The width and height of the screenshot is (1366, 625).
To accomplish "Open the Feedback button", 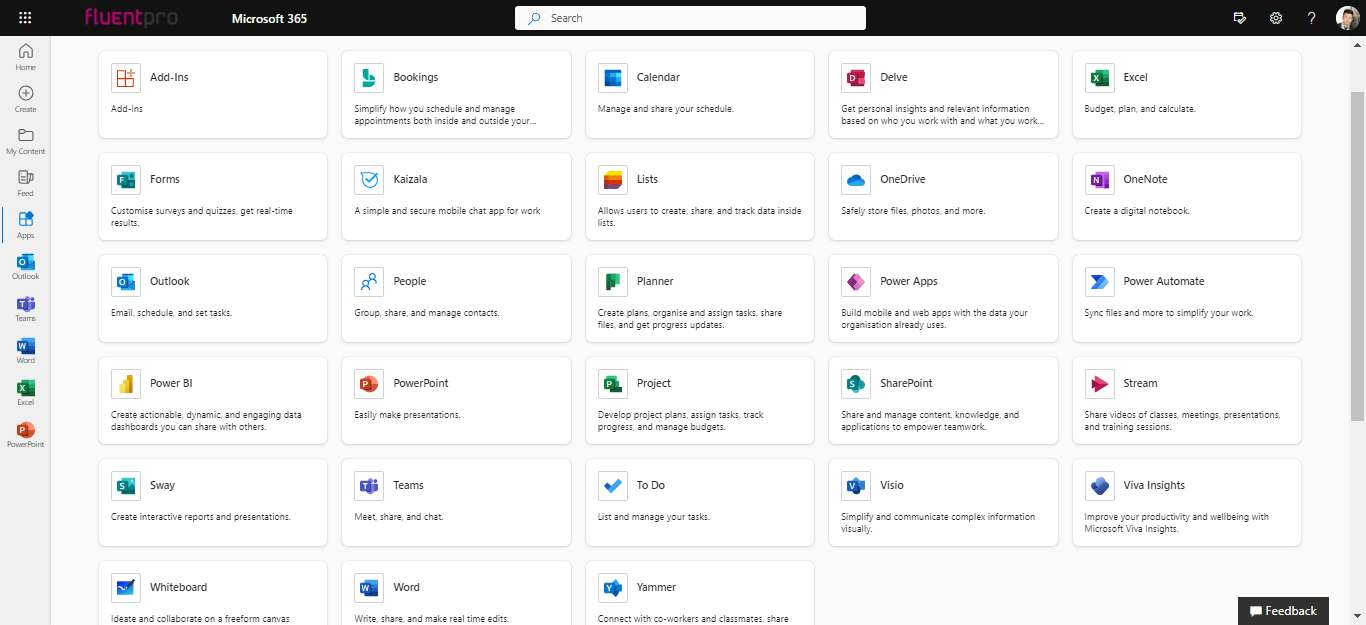I will coord(1283,611).
